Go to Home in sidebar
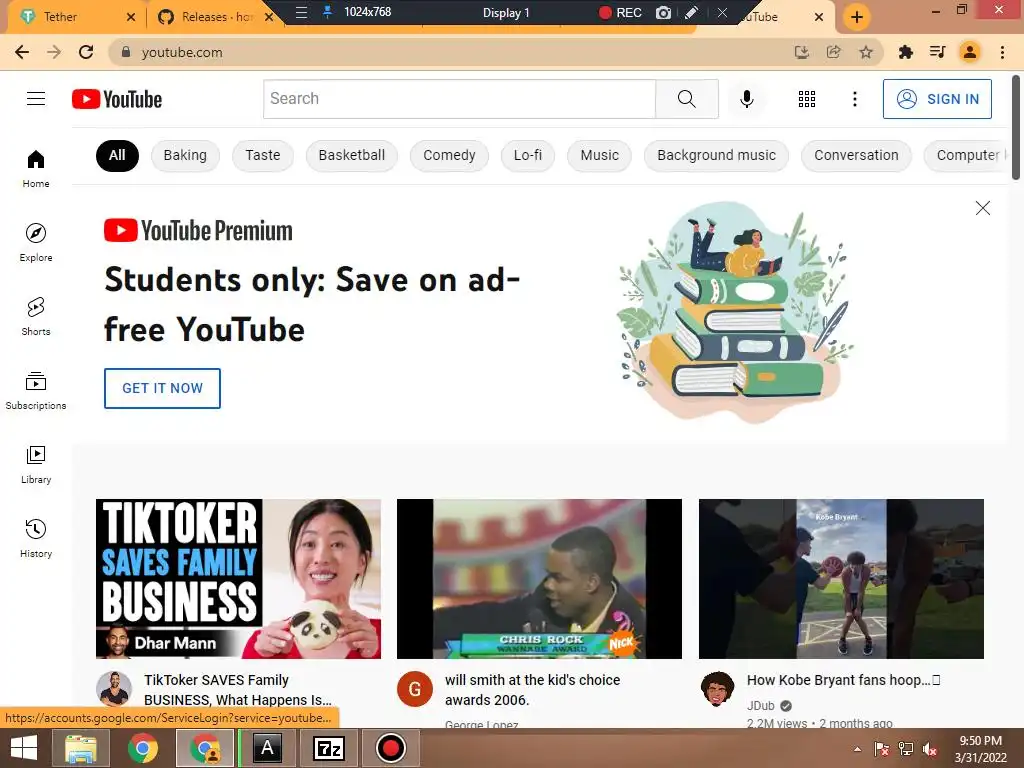This screenshot has height=768, width=1024. pyautogui.click(x=36, y=168)
